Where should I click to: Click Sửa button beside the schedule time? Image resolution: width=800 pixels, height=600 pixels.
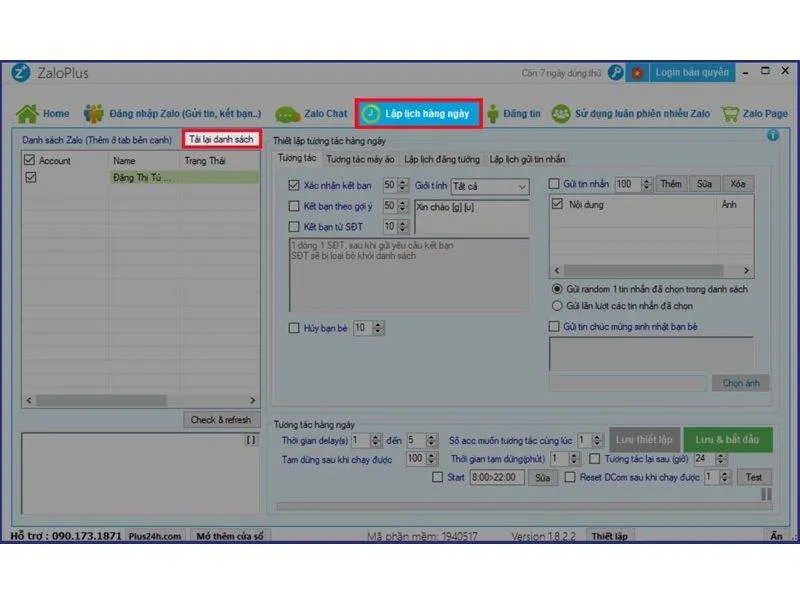coord(542,478)
